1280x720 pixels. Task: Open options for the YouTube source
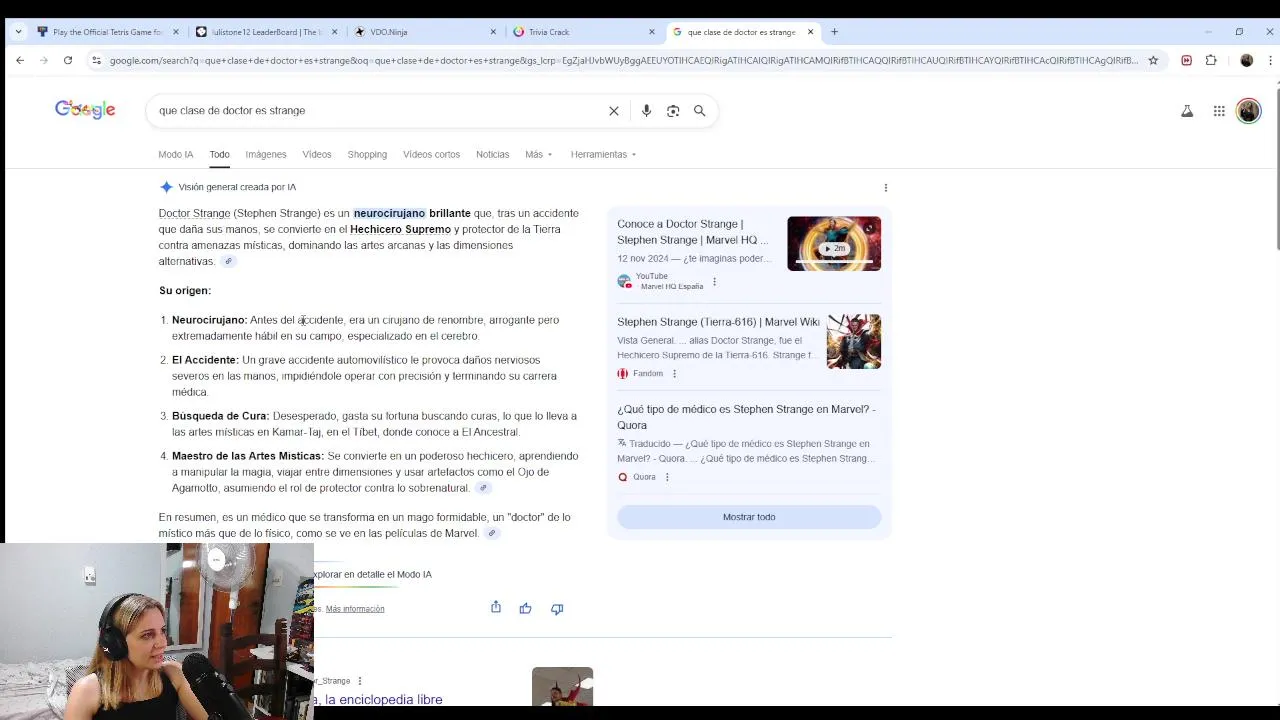click(714, 282)
